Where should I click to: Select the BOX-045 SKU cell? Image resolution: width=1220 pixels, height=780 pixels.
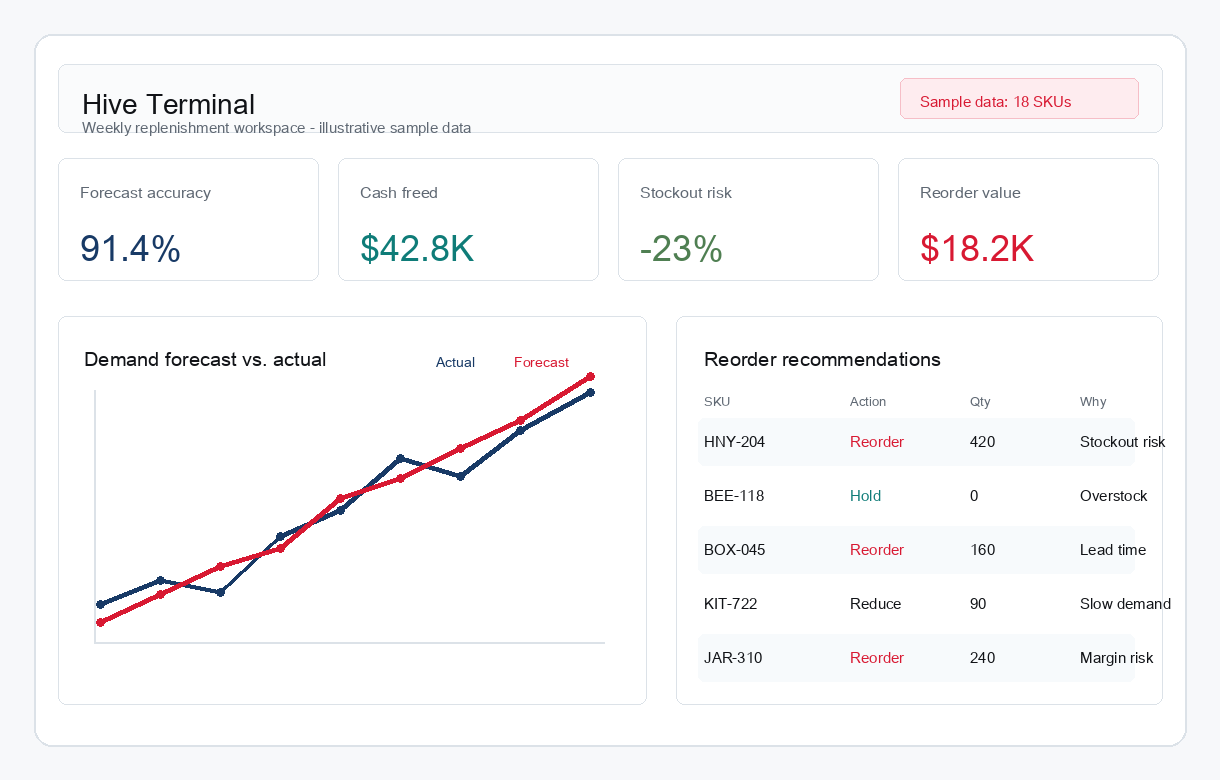coord(734,550)
